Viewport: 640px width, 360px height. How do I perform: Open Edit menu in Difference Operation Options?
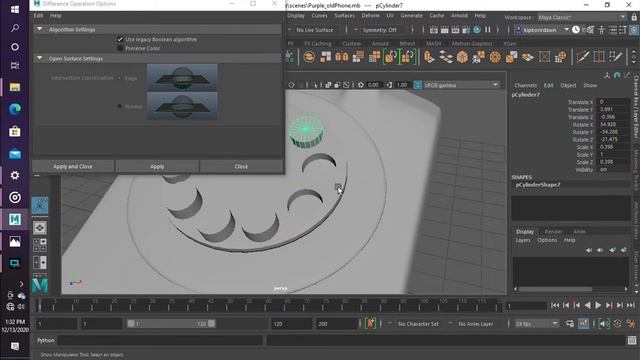38,16
